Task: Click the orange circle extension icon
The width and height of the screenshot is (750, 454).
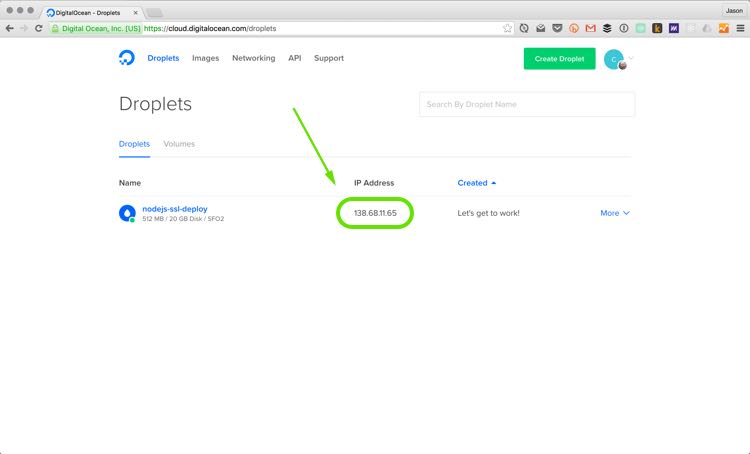Action: [574, 28]
